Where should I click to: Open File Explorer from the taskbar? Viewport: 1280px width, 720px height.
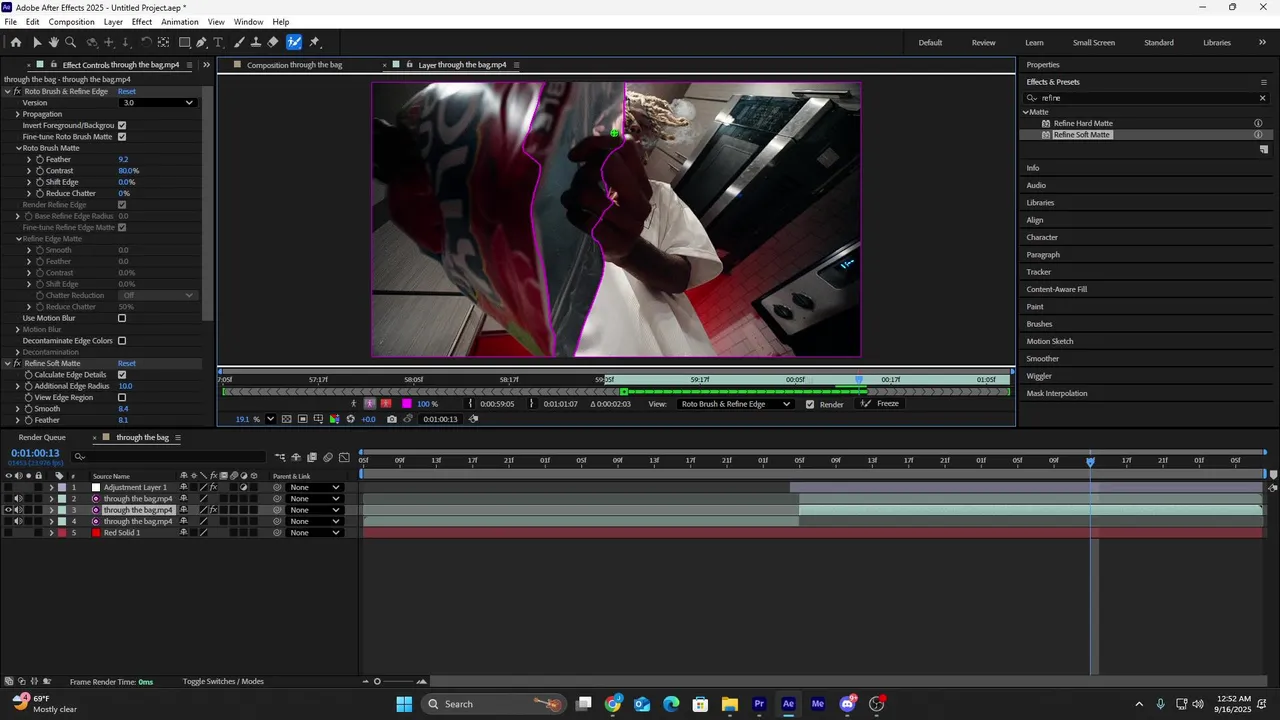coord(730,704)
